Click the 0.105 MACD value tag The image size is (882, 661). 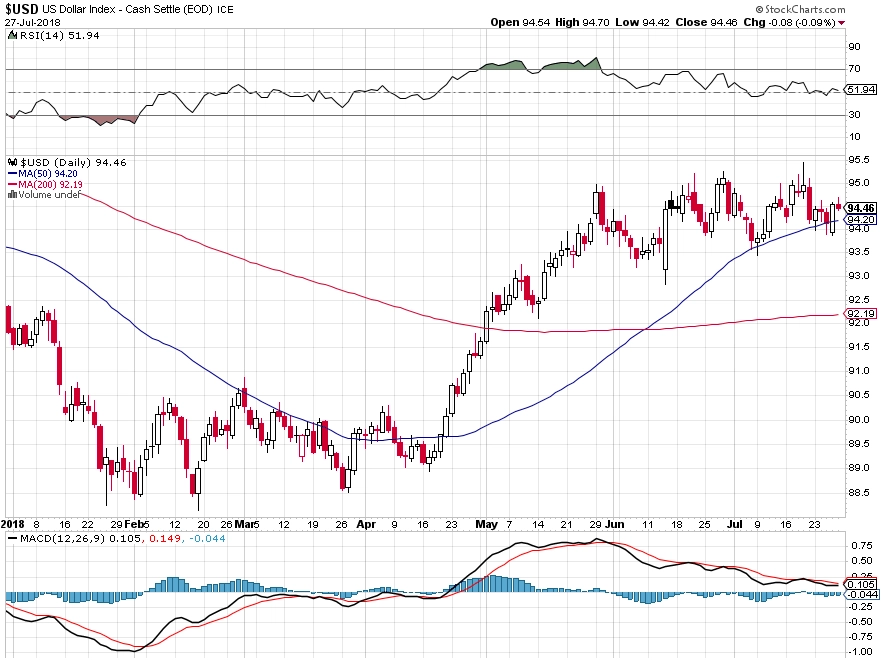coord(860,584)
